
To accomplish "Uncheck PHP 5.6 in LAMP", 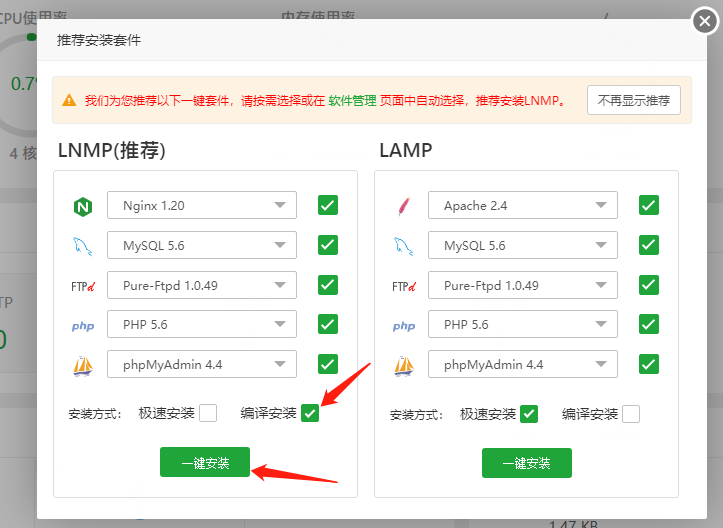I will click(x=649, y=324).
